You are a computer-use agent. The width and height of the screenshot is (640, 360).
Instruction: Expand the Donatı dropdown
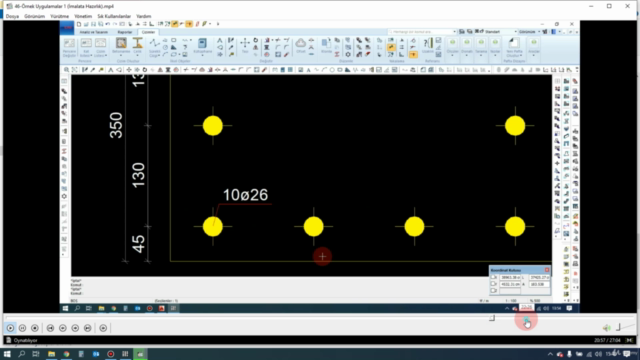click(x=467, y=47)
